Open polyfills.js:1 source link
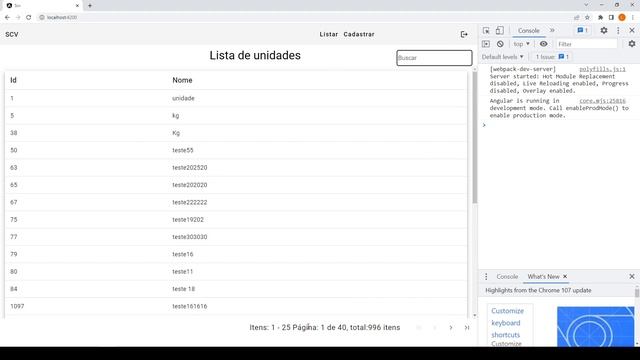 [x=602, y=69]
